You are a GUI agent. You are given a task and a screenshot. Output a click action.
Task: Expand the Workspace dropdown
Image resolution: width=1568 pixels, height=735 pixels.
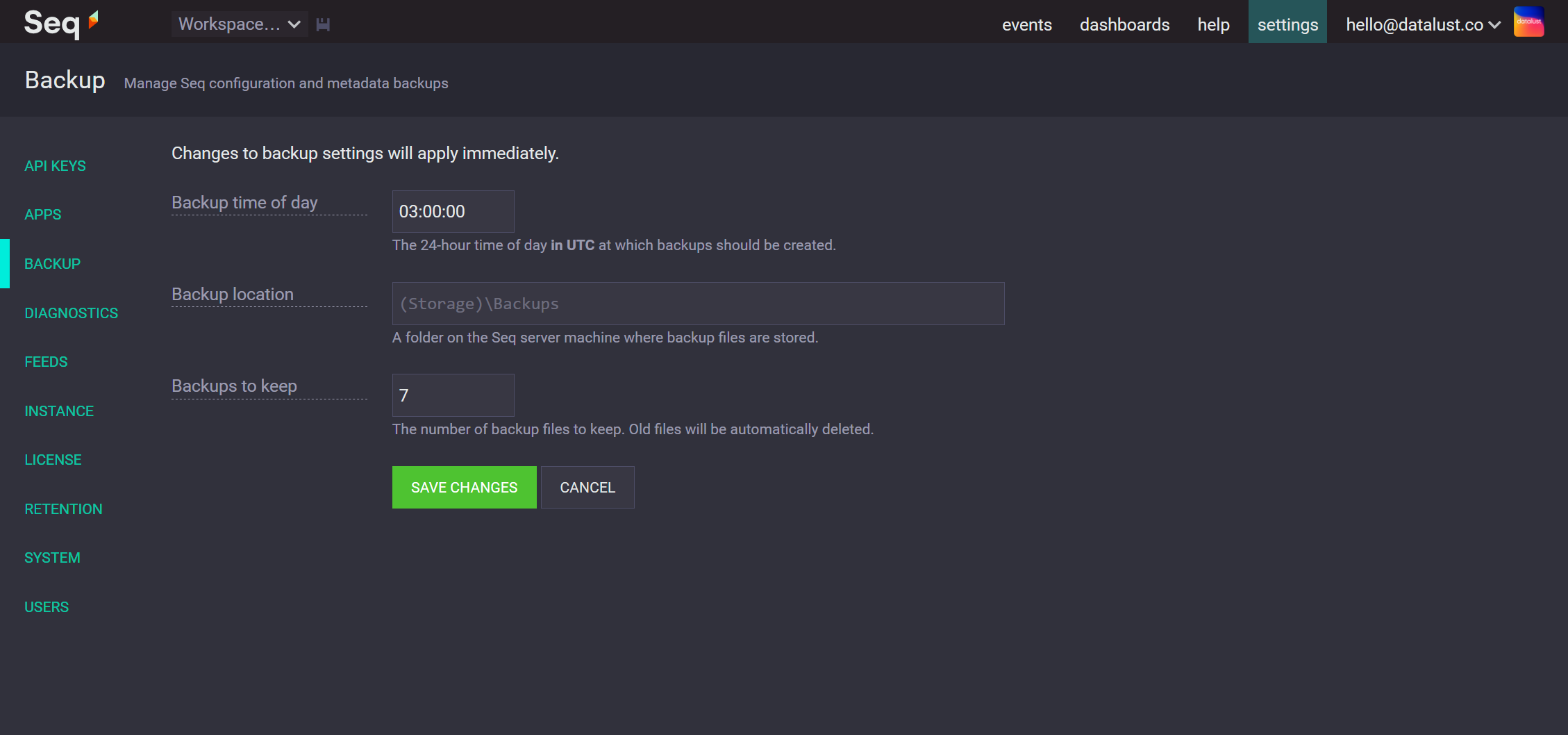pyautogui.click(x=240, y=24)
